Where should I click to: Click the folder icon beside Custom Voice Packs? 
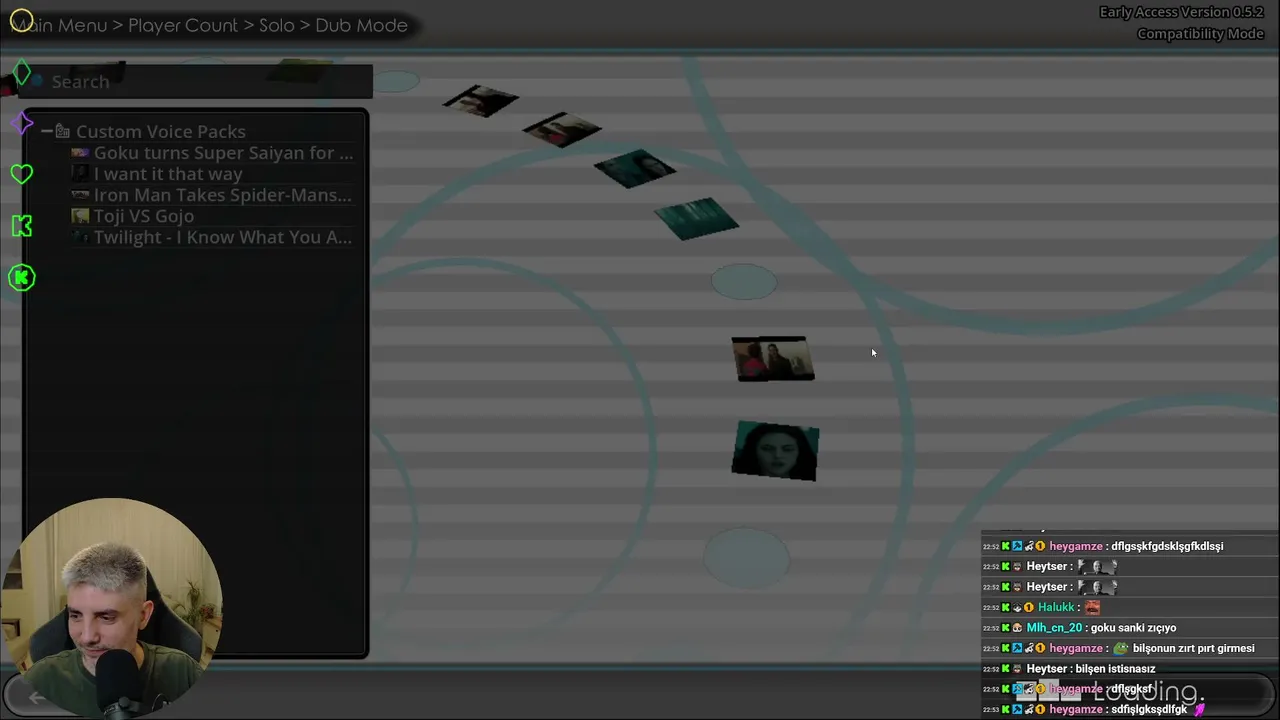coord(62,131)
